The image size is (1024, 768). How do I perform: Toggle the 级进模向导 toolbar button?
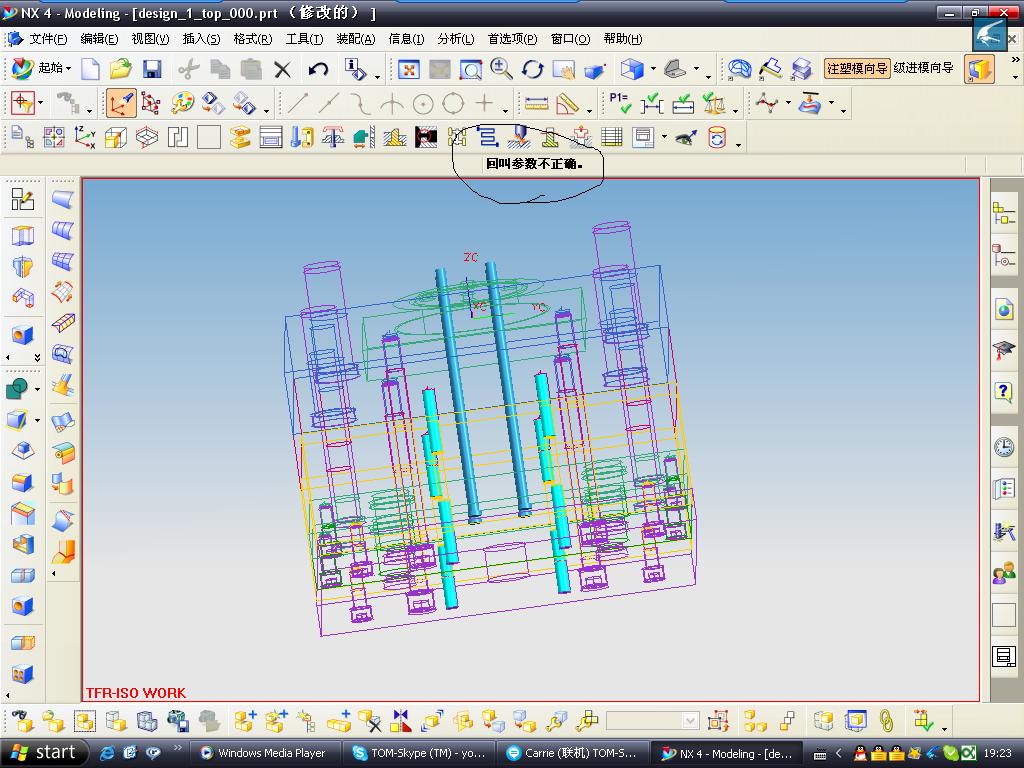pos(923,69)
